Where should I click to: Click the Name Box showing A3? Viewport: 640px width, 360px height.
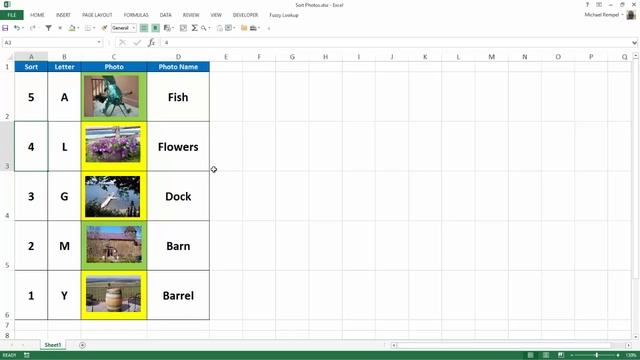[x=49, y=42]
